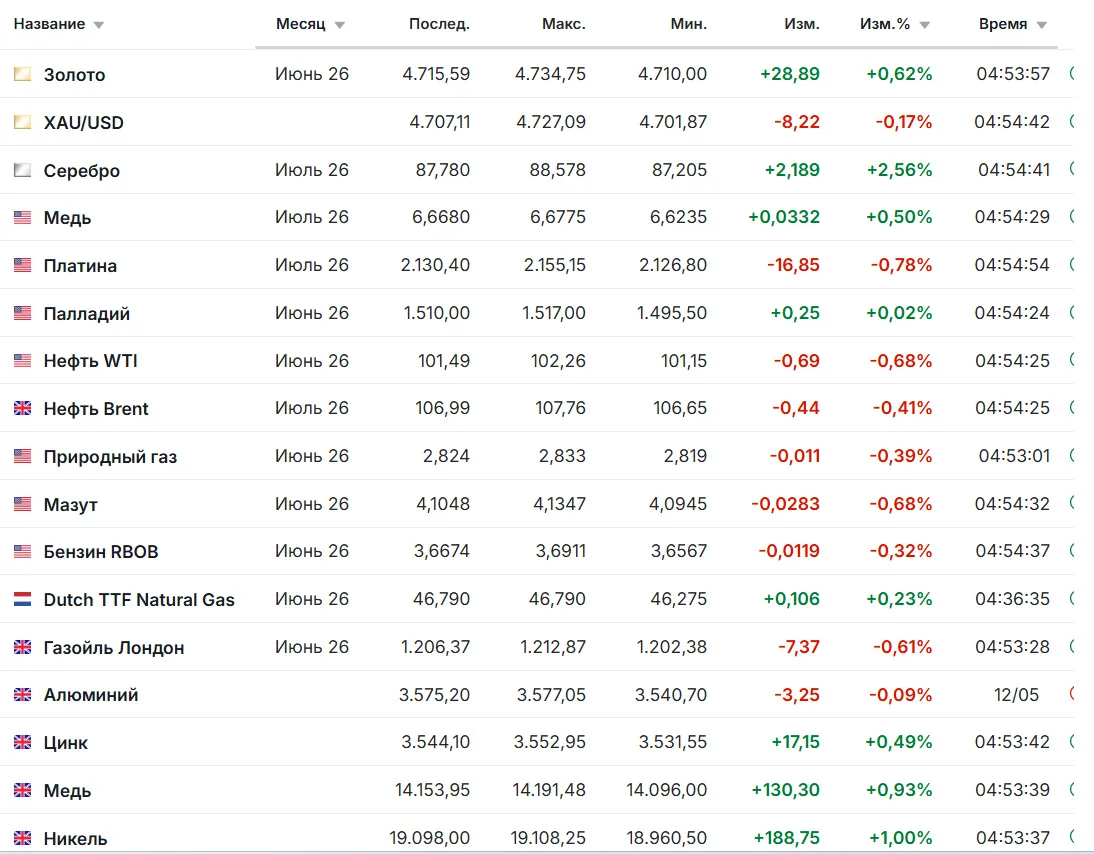Viewport: 1094px width, 854px height.
Task: Open the Нефть WTI quote page
Action: [91, 361]
